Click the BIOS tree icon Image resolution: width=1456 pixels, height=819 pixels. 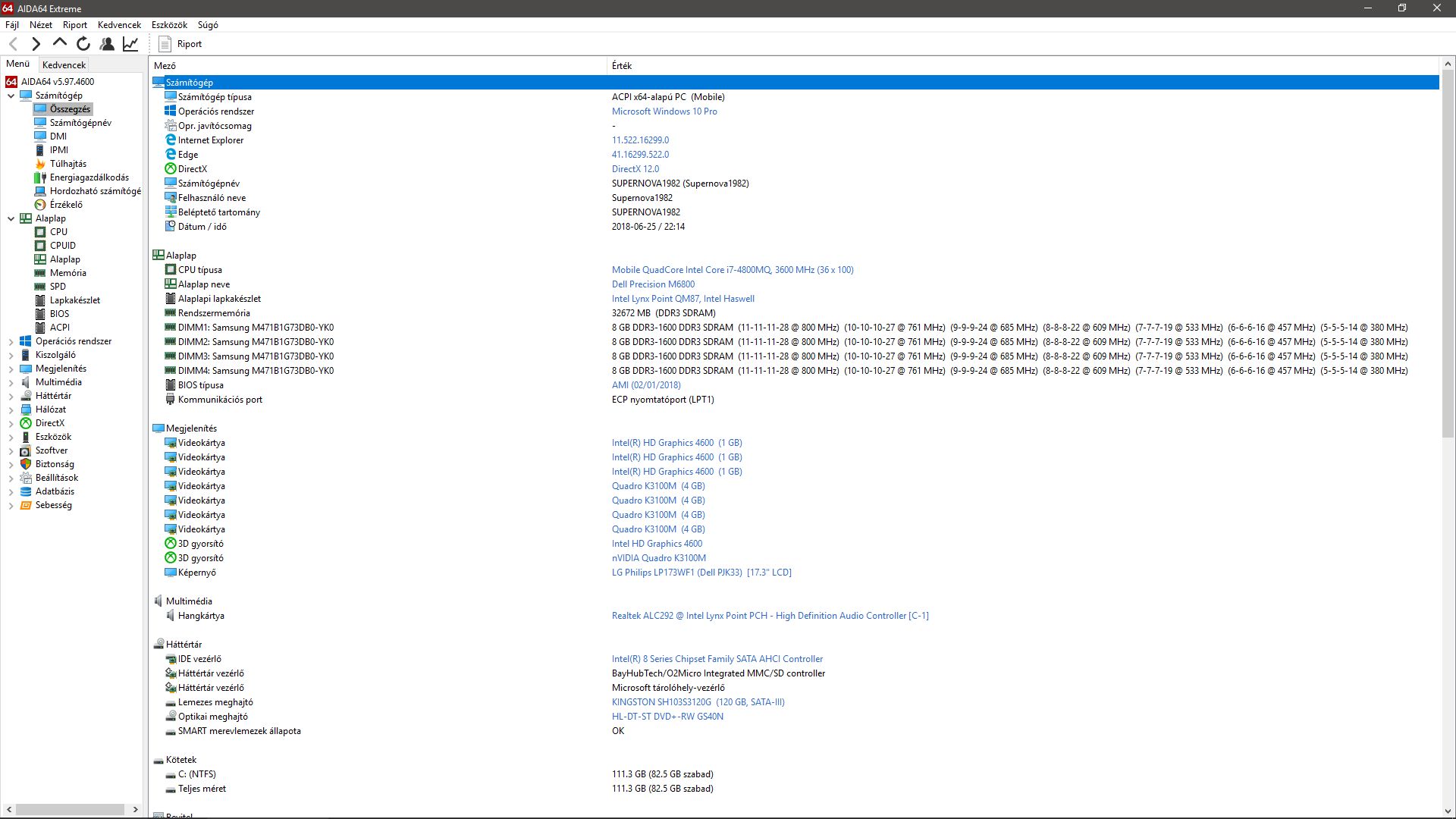click(40, 314)
